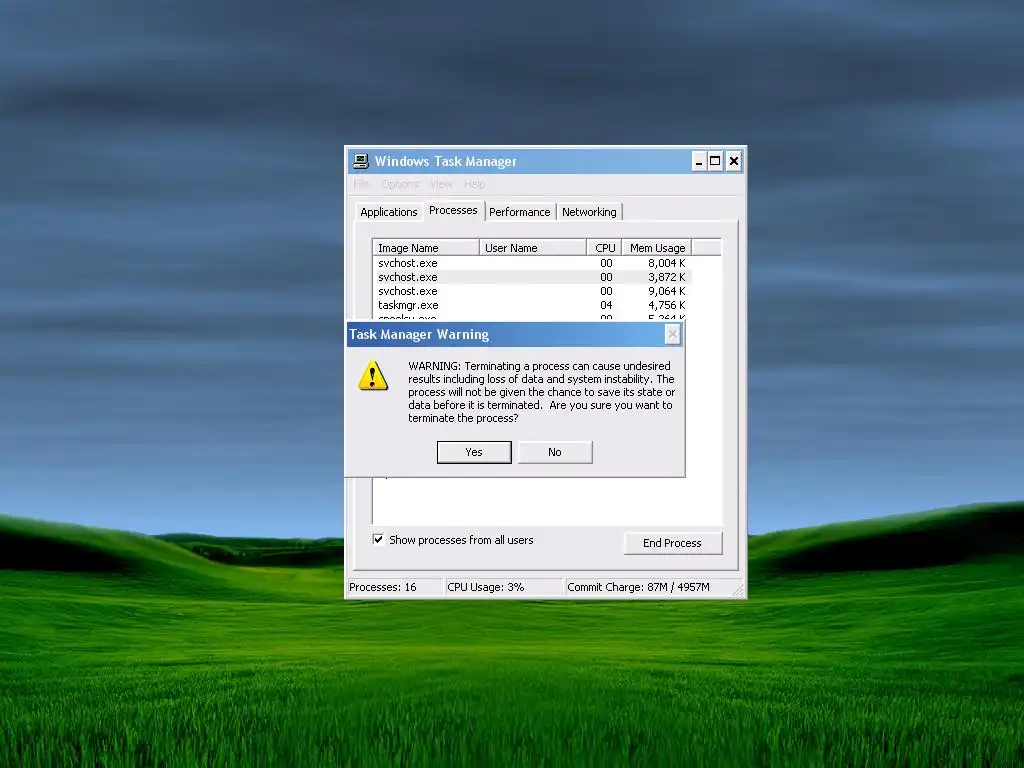Select svchost.exe row using 9,064 K
Viewport: 1024px width, 768px height.
pyautogui.click(x=532, y=291)
